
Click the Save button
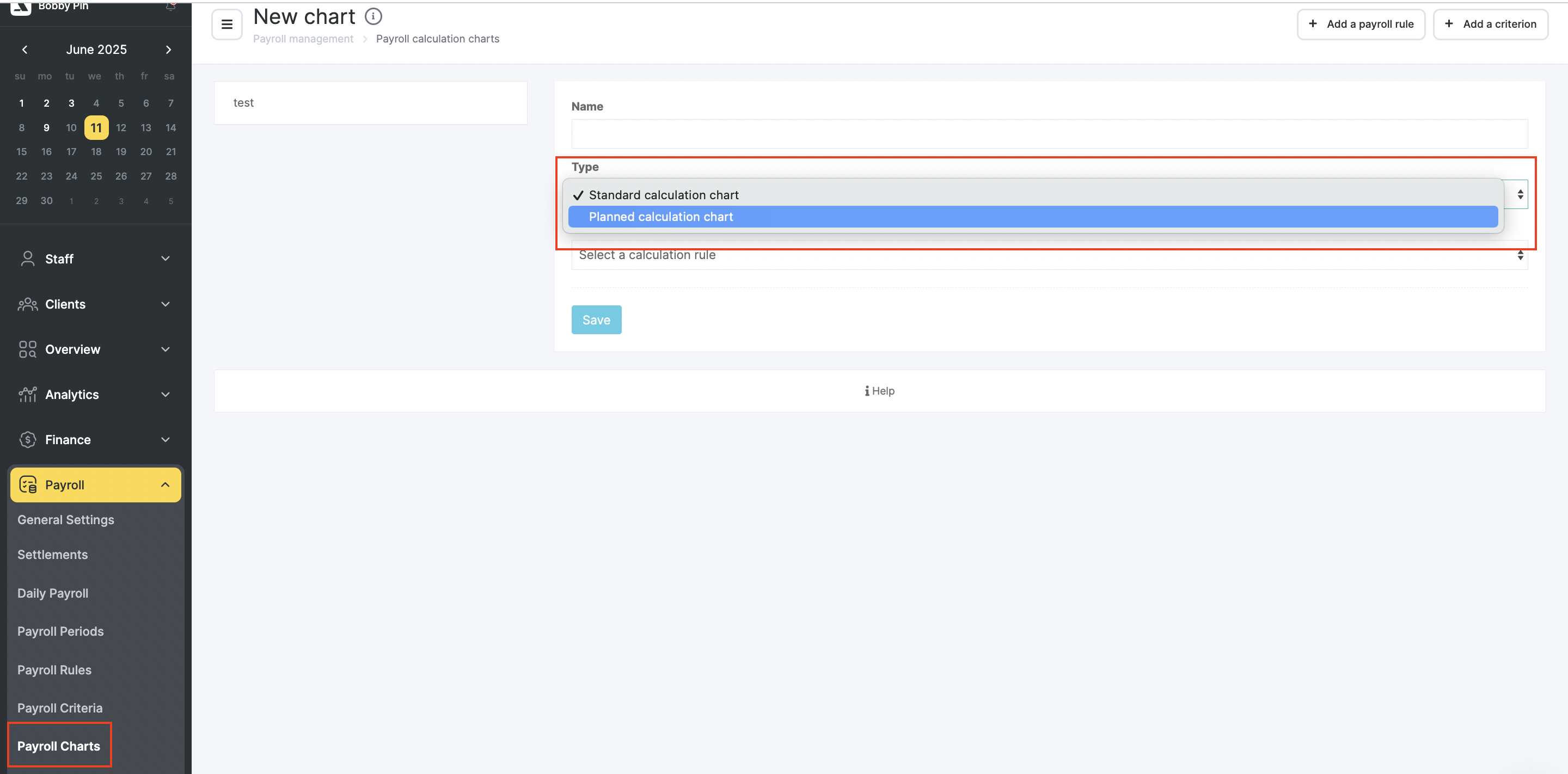tap(597, 320)
